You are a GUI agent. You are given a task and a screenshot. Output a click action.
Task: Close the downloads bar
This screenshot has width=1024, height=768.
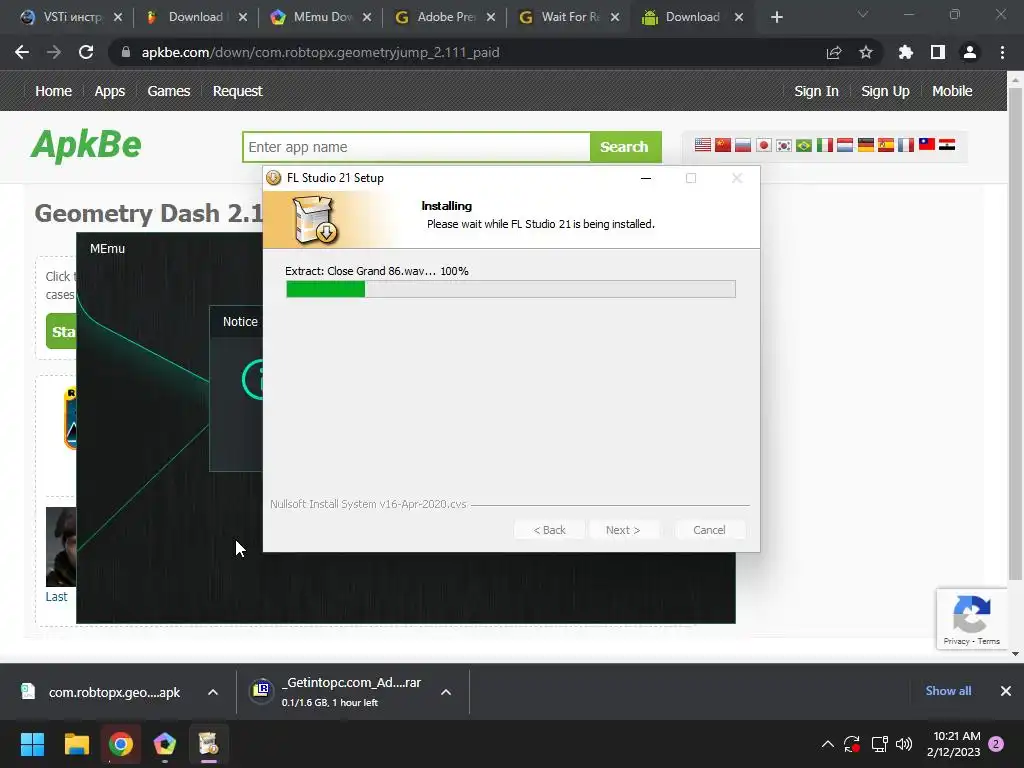point(1006,691)
